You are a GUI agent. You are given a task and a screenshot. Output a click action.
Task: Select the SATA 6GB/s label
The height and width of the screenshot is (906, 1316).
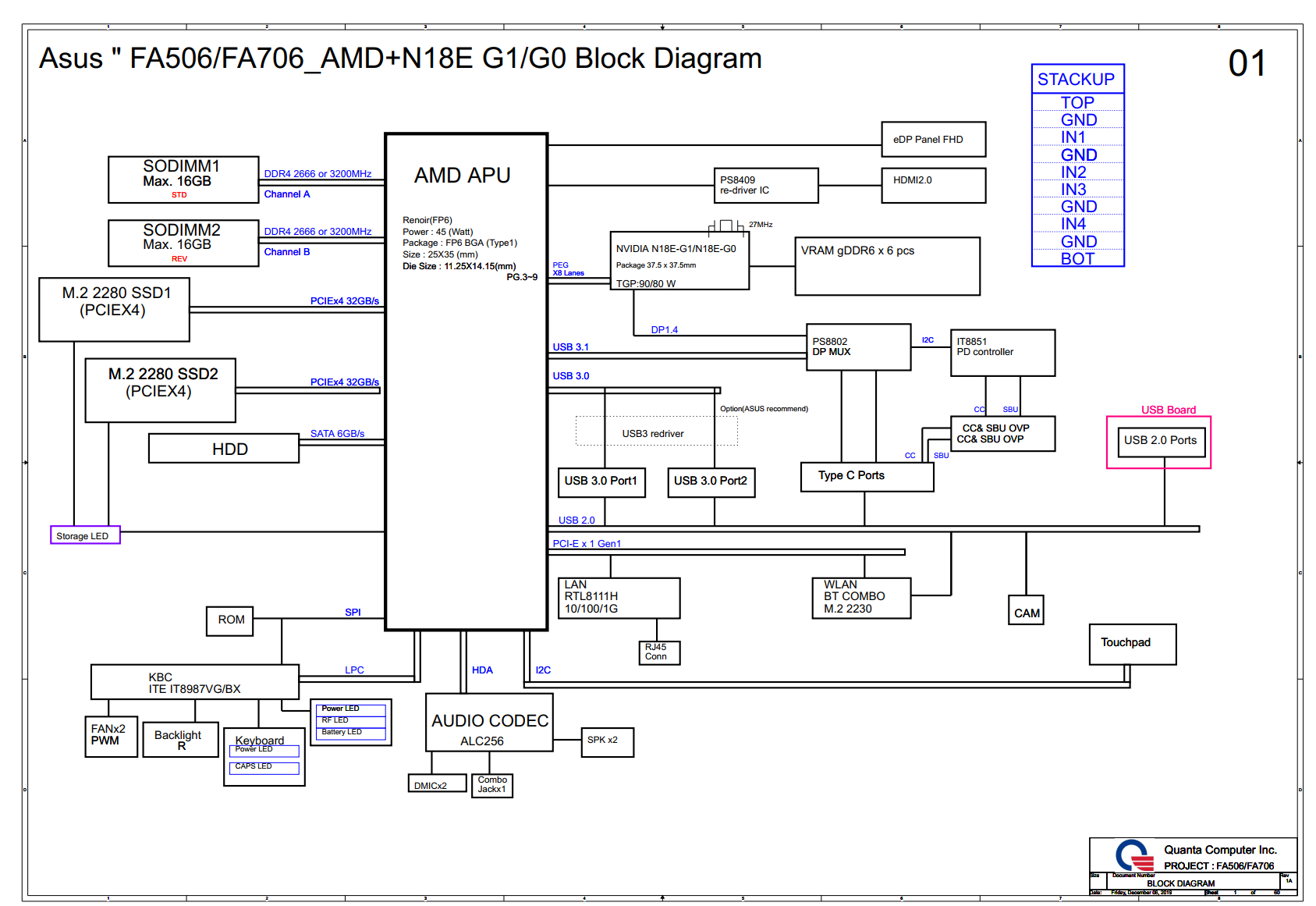click(337, 434)
